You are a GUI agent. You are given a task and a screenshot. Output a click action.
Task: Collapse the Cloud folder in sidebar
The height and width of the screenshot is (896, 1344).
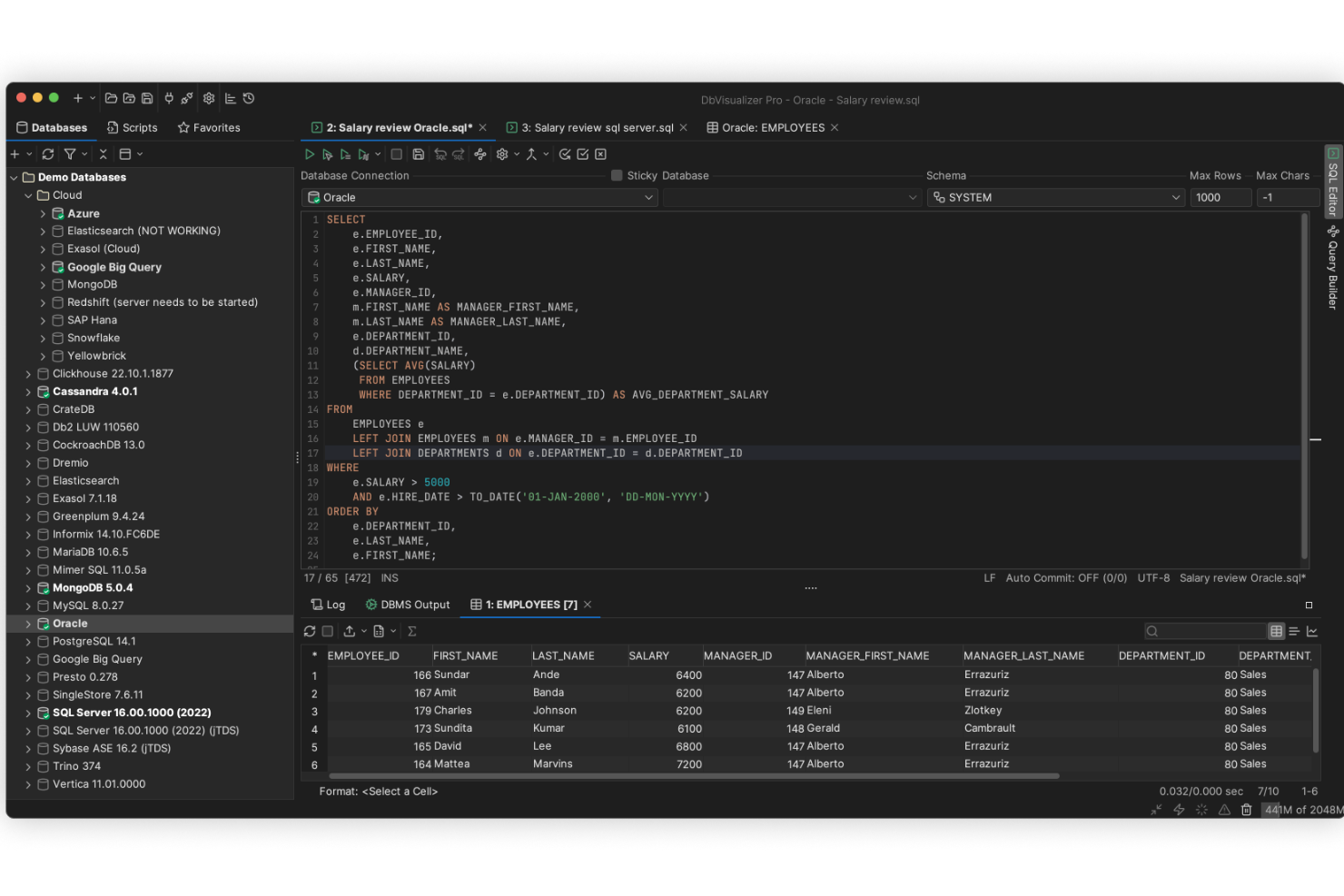pos(27,194)
